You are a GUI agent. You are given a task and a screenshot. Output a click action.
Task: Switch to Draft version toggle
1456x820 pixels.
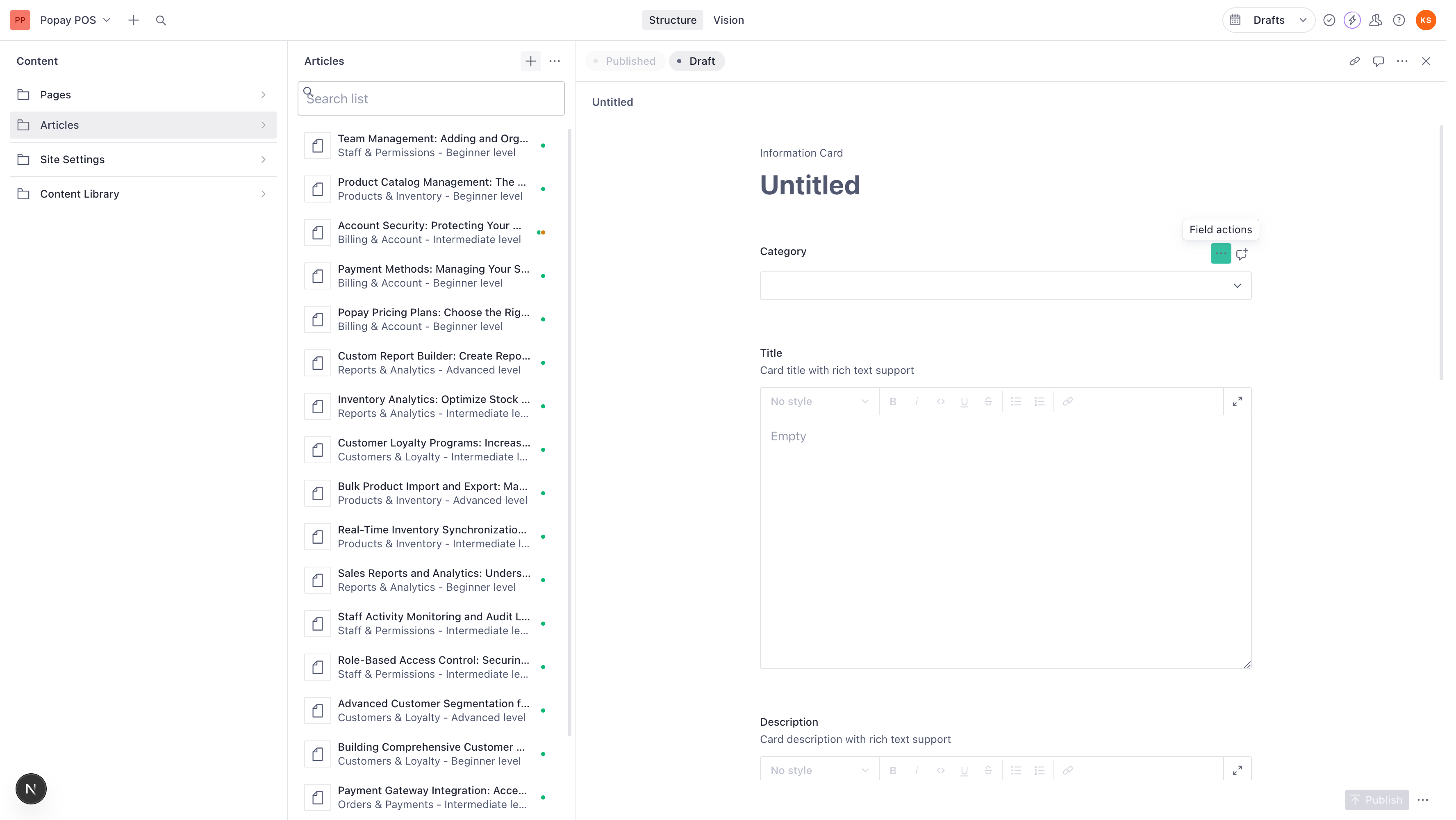tap(696, 61)
